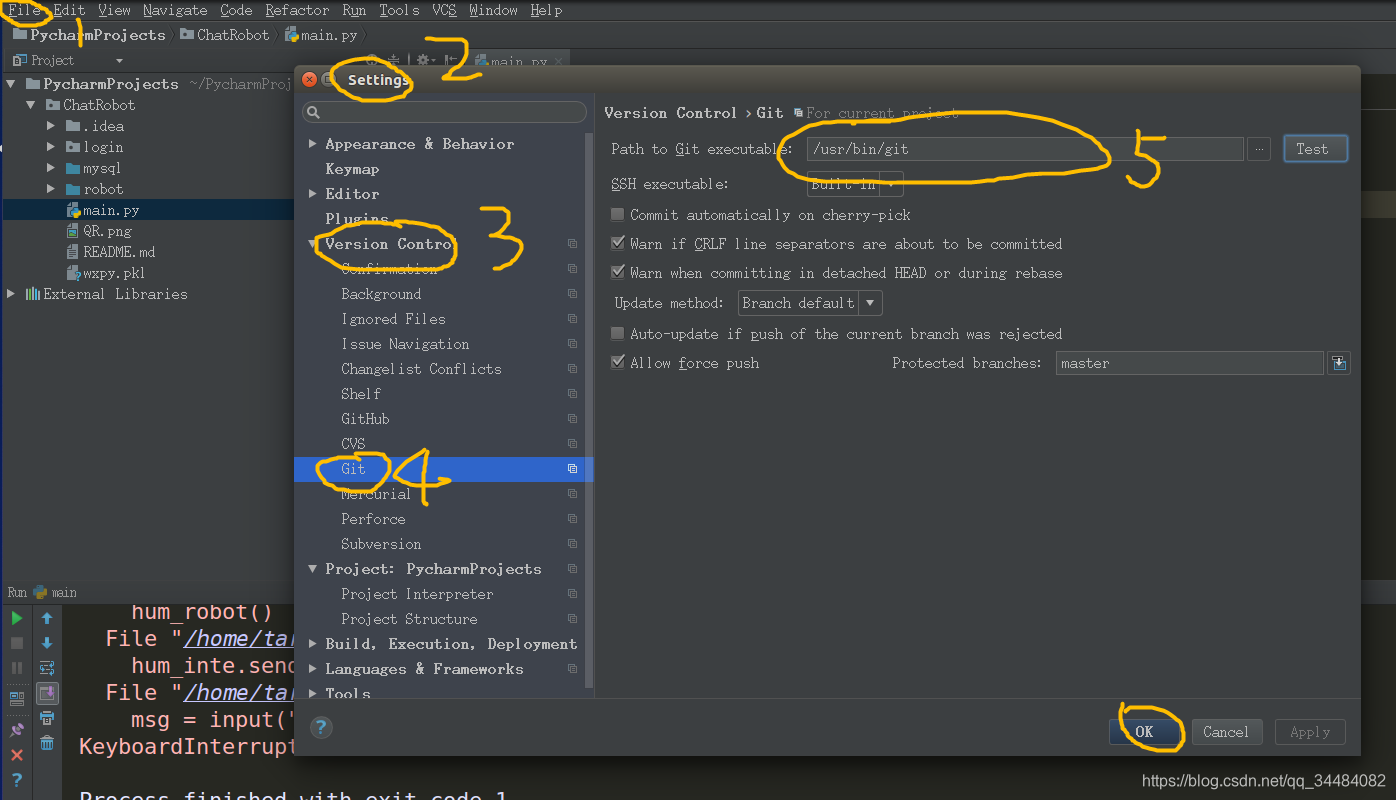Click the blue question mark in Run panel

click(x=17, y=780)
